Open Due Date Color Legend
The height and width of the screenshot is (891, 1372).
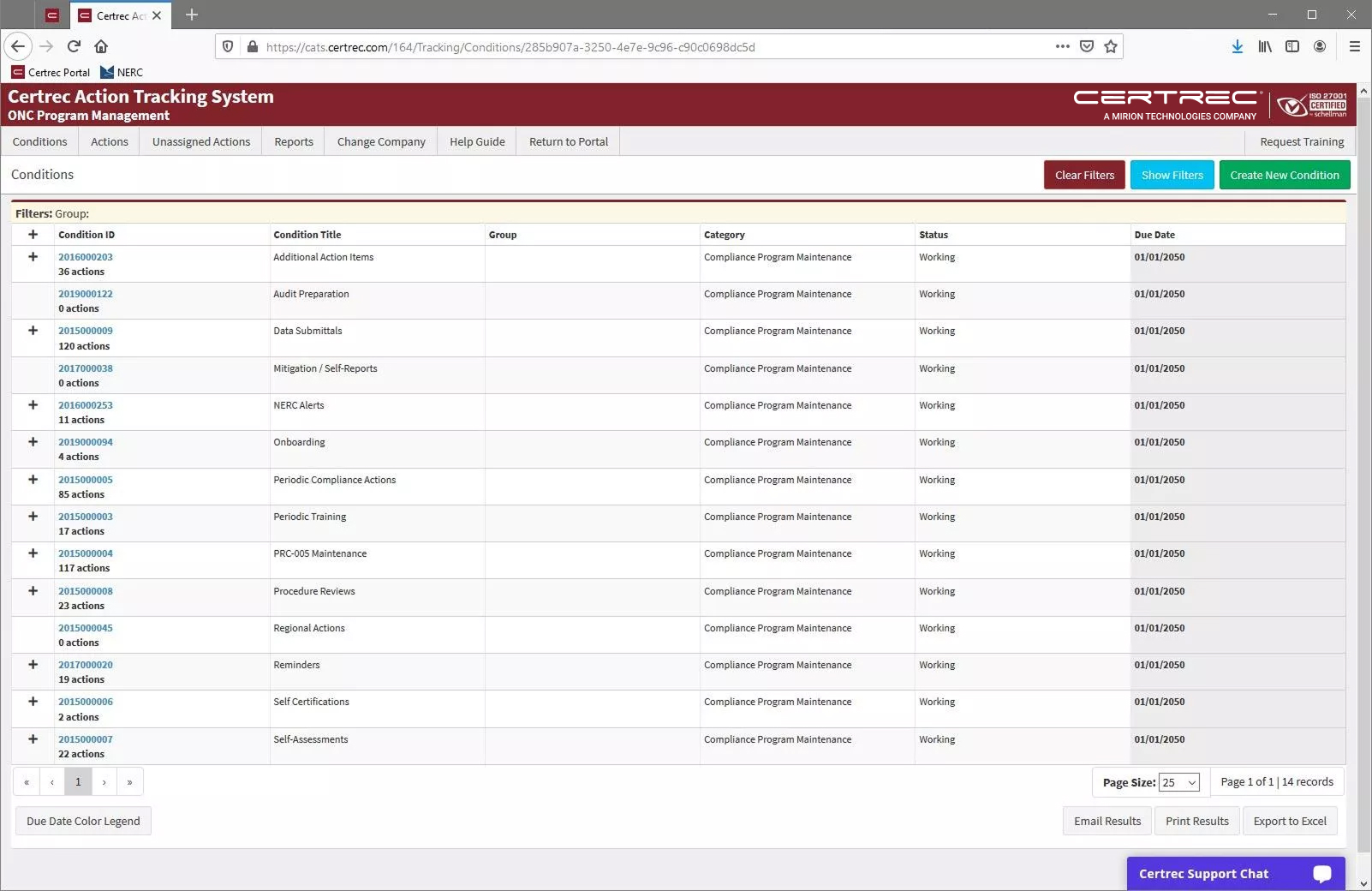83,821
